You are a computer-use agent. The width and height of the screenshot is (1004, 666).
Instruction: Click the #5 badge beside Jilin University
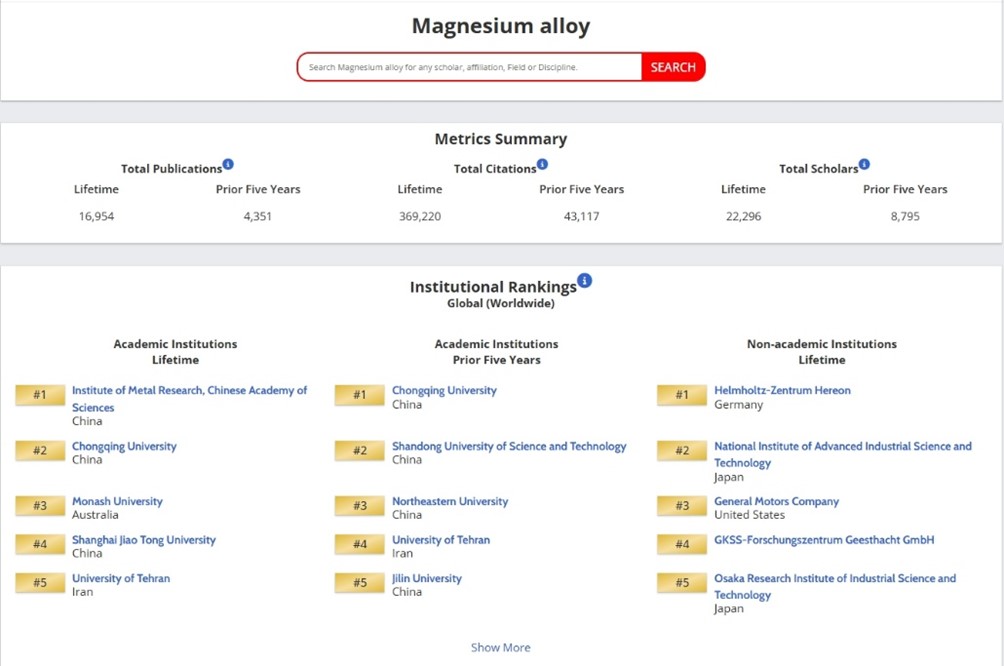coord(359,583)
